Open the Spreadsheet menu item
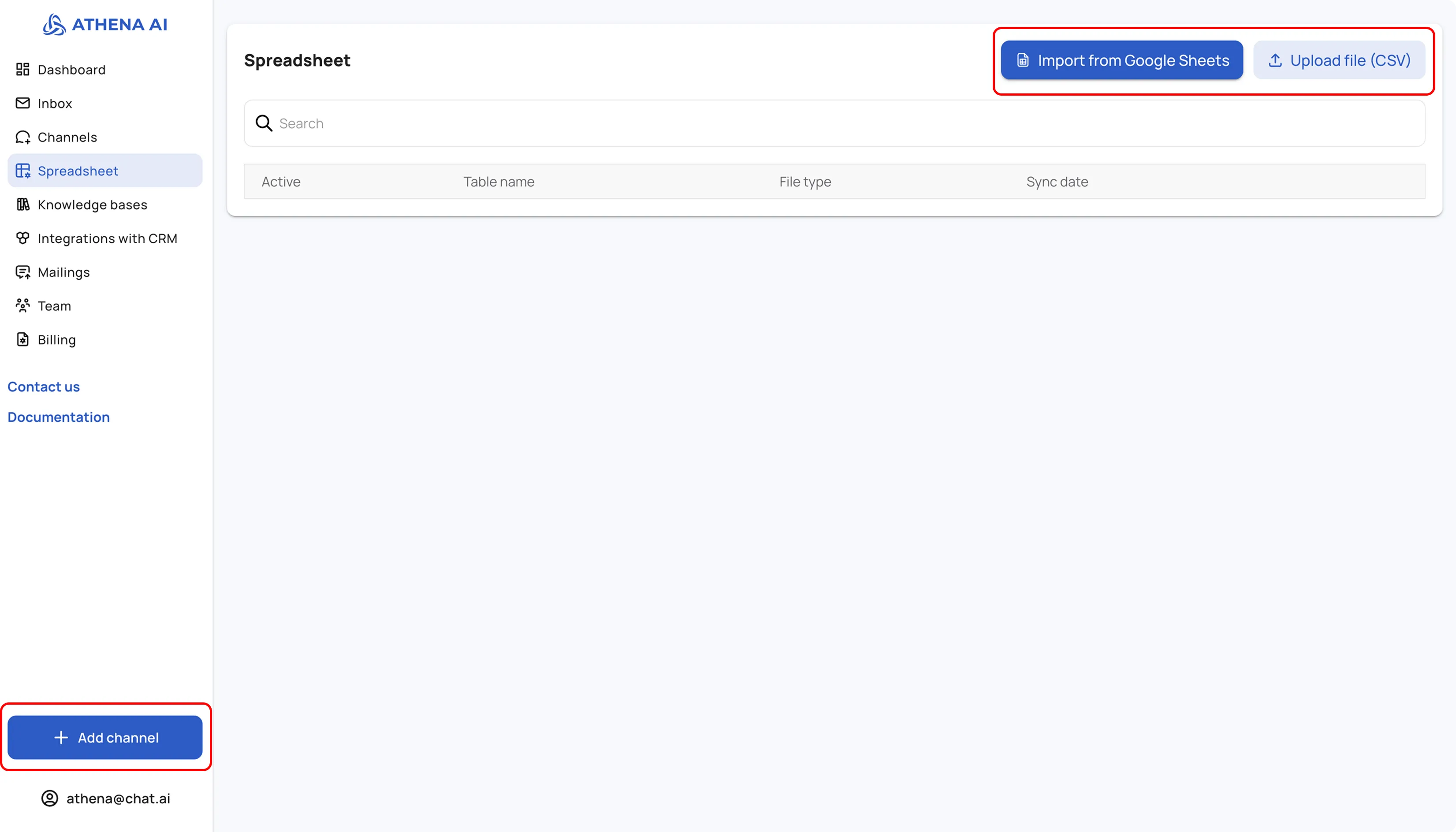The image size is (1456, 832). click(78, 171)
